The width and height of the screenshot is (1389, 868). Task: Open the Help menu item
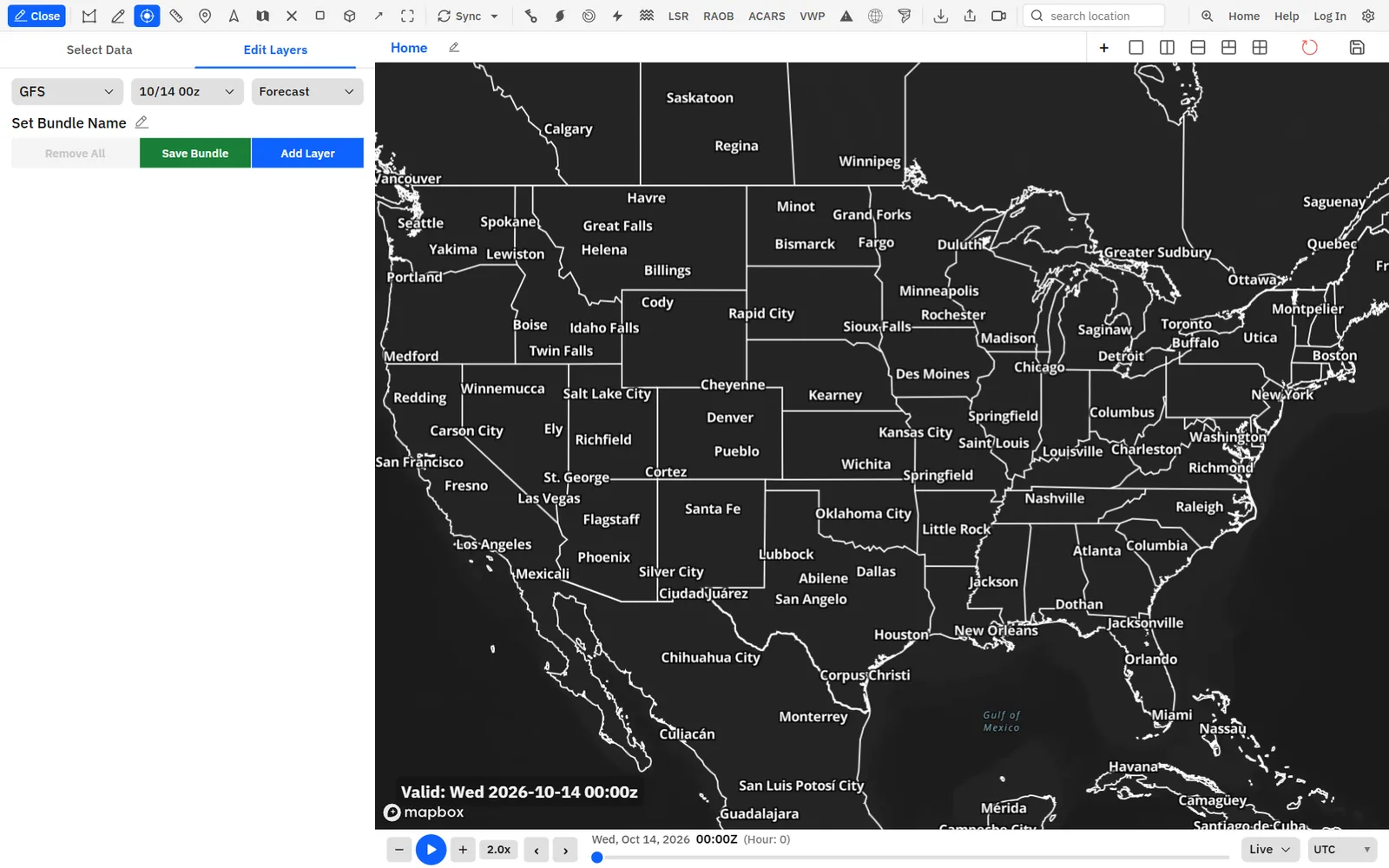pos(1287,16)
